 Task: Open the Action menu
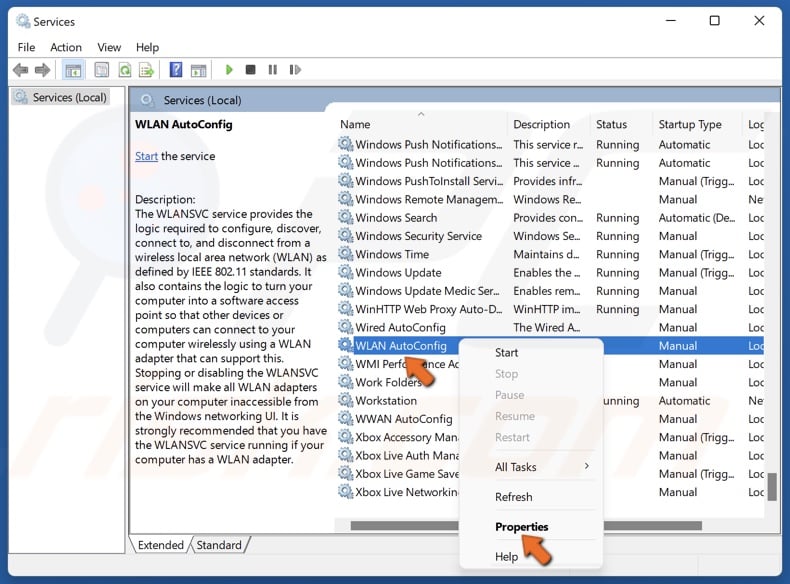point(66,47)
